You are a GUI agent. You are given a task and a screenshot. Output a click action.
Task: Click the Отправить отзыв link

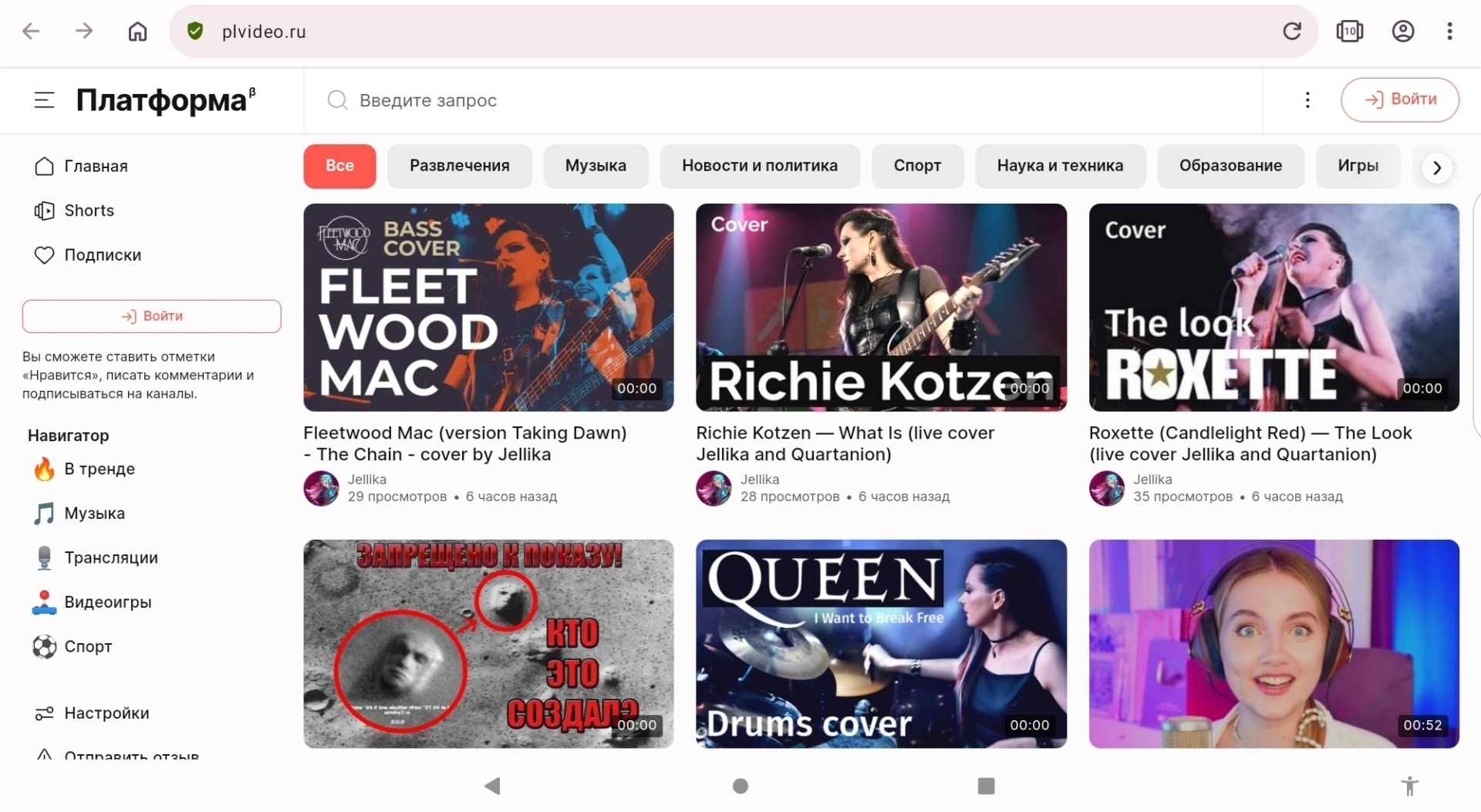(x=131, y=756)
